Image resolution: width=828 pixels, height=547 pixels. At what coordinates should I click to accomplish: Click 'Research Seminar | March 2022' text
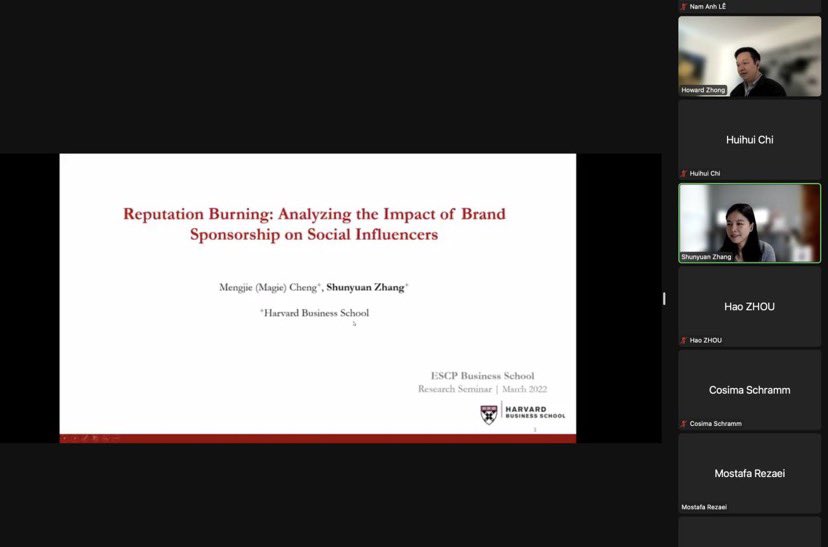pyautogui.click(x=483, y=389)
